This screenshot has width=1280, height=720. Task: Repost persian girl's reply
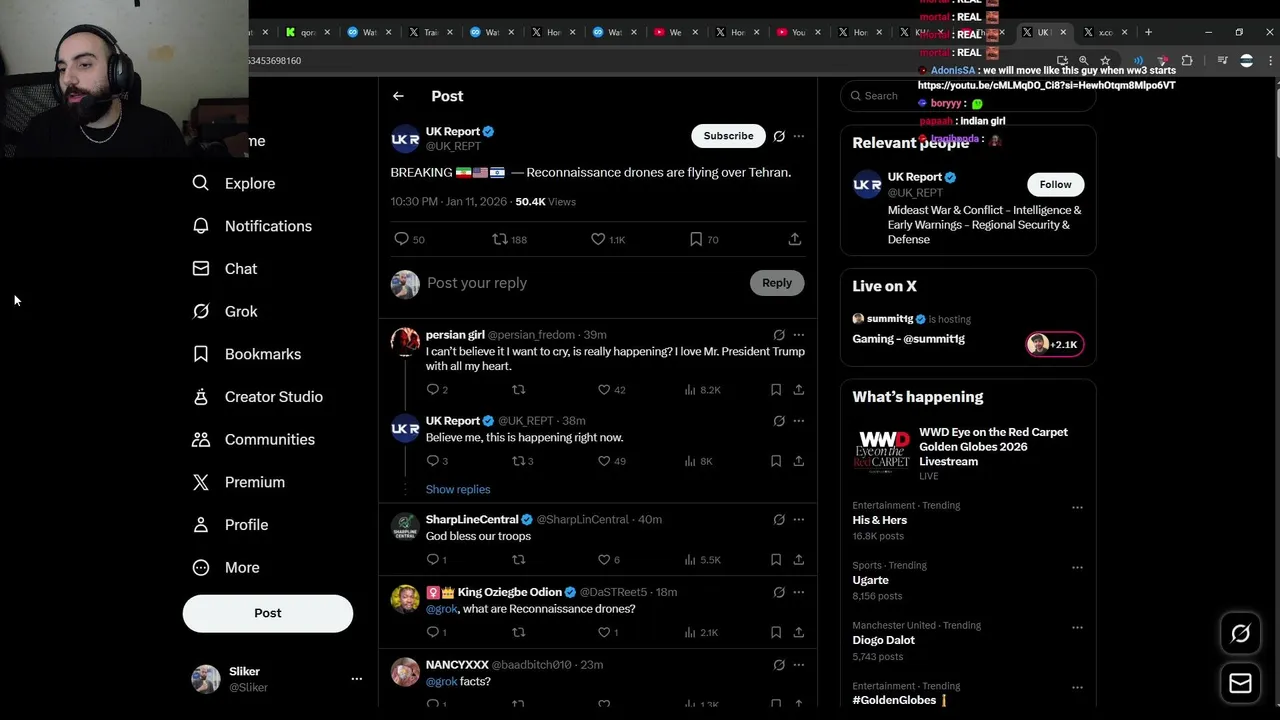[x=518, y=390]
